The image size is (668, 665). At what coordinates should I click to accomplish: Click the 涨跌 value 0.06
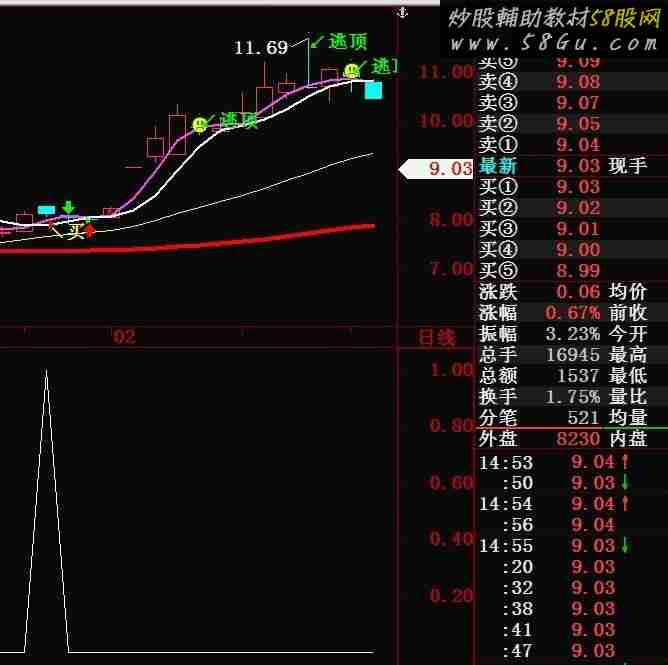coord(578,292)
